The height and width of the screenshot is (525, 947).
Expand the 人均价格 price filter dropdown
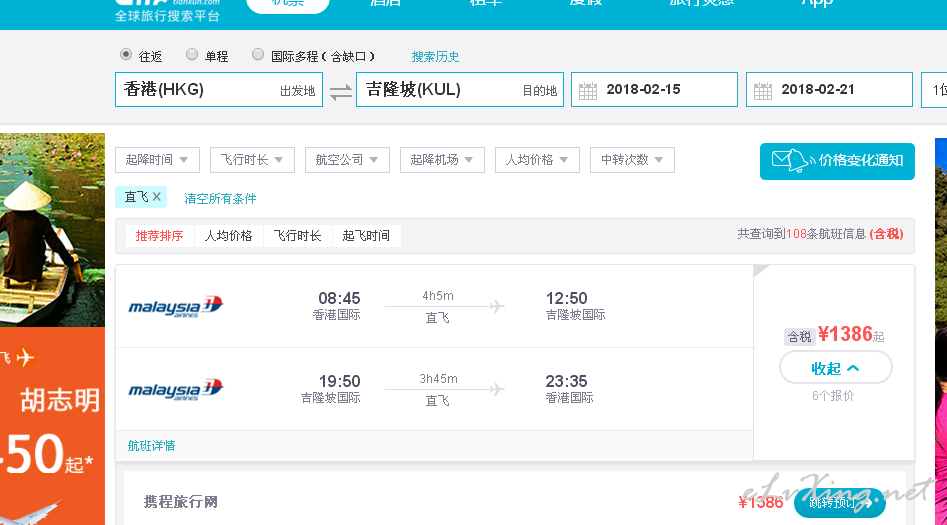pyautogui.click(x=537, y=160)
